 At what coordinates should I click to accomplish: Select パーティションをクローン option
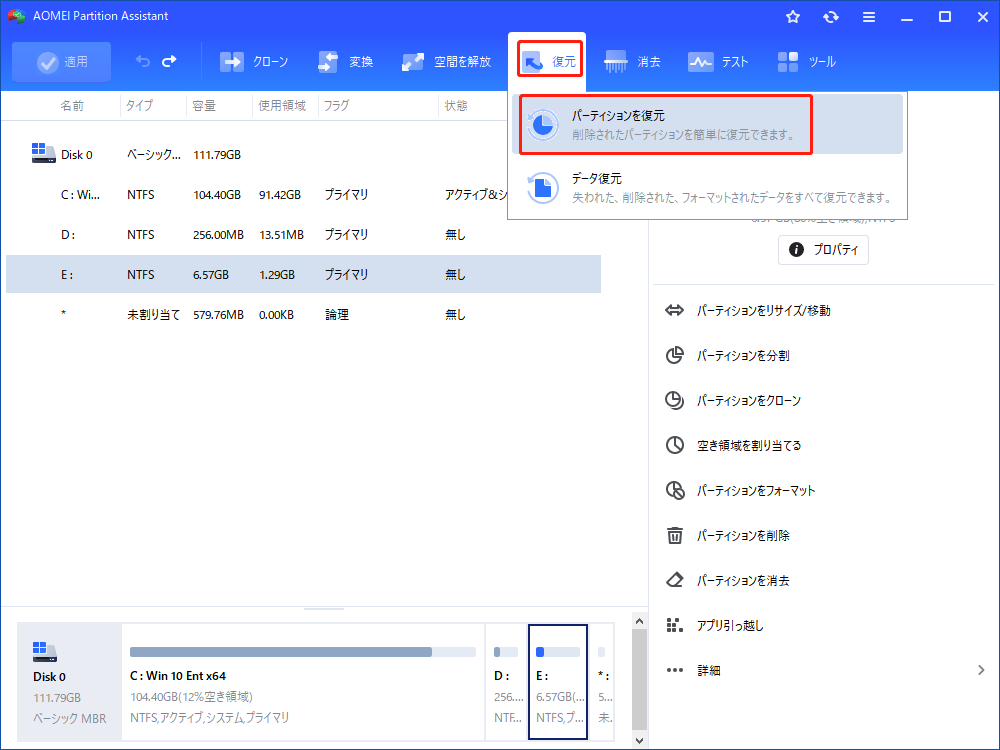click(x=749, y=401)
